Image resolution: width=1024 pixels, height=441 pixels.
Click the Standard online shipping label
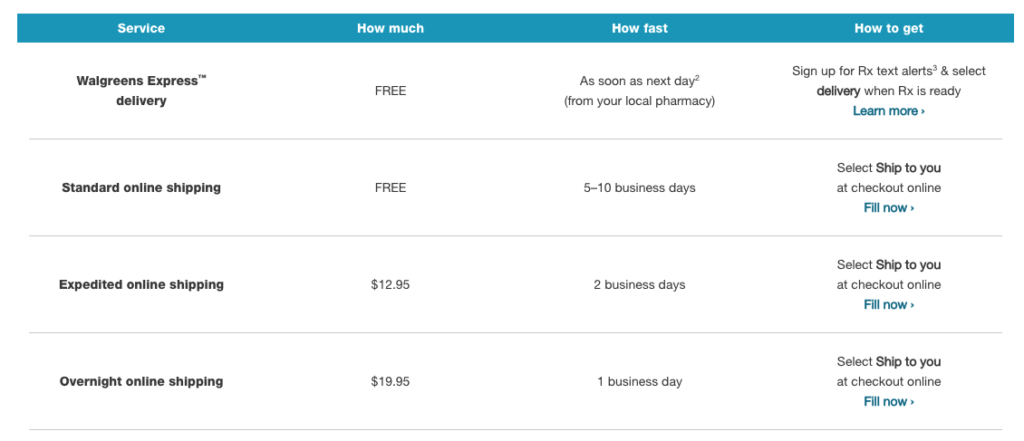pyautogui.click(x=141, y=188)
